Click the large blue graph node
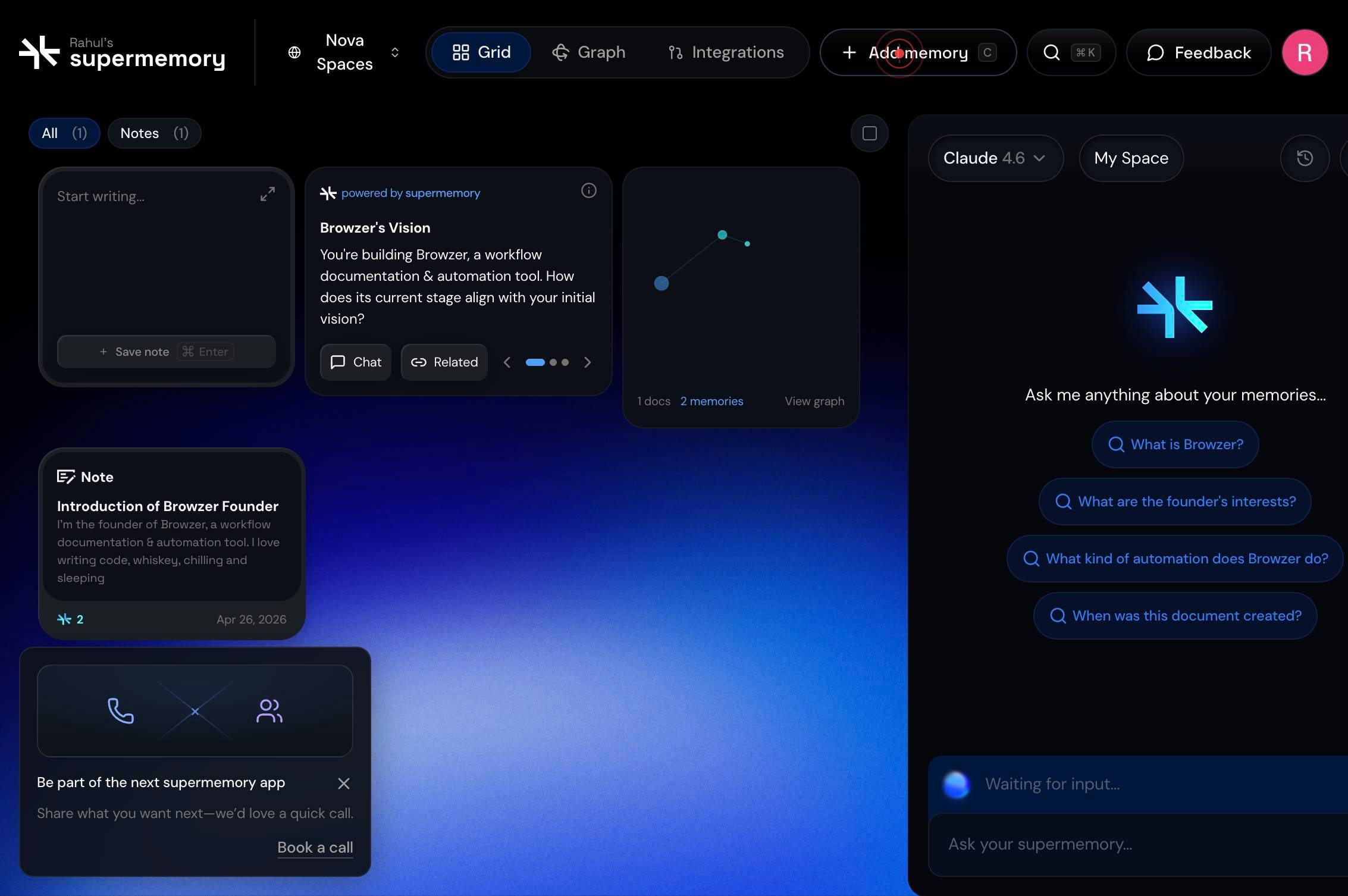 click(x=662, y=283)
